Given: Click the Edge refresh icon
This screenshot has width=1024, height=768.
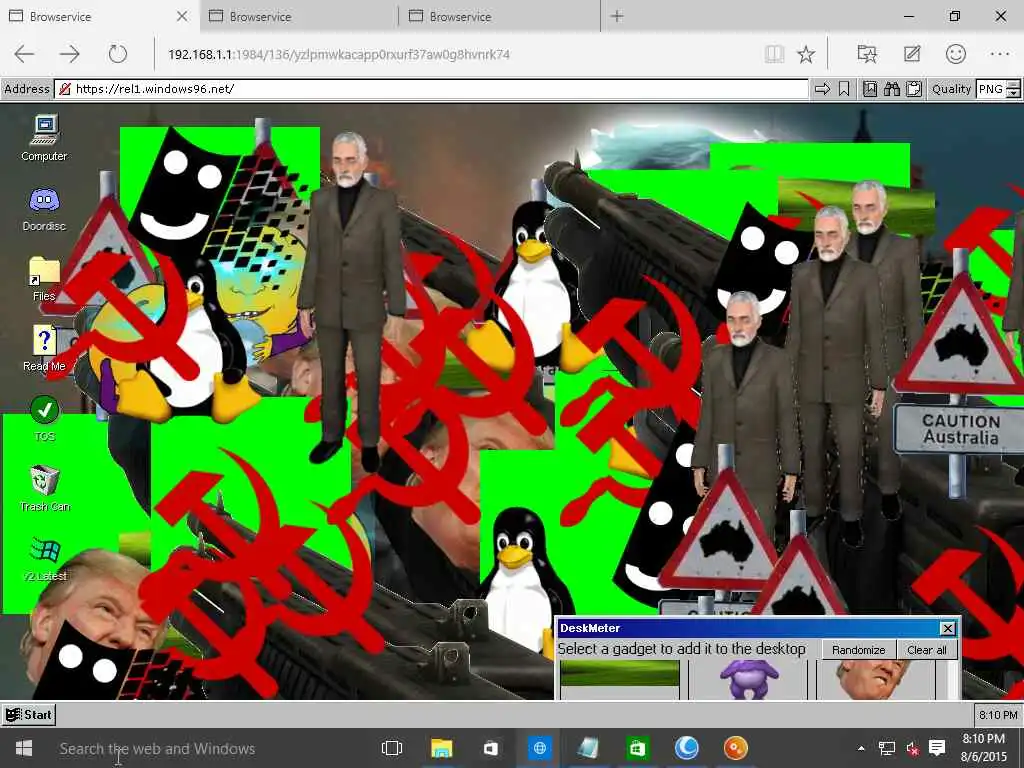Looking at the screenshot, I should 118,54.
